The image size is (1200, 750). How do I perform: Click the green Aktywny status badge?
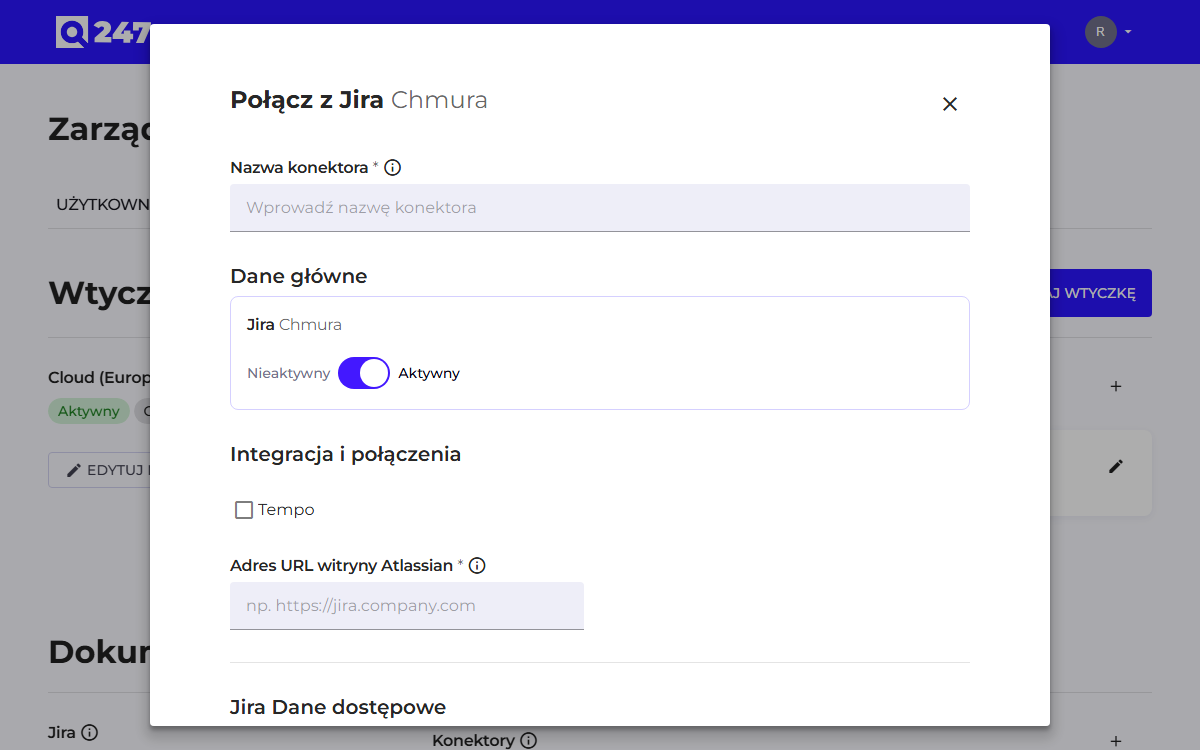coord(88,411)
